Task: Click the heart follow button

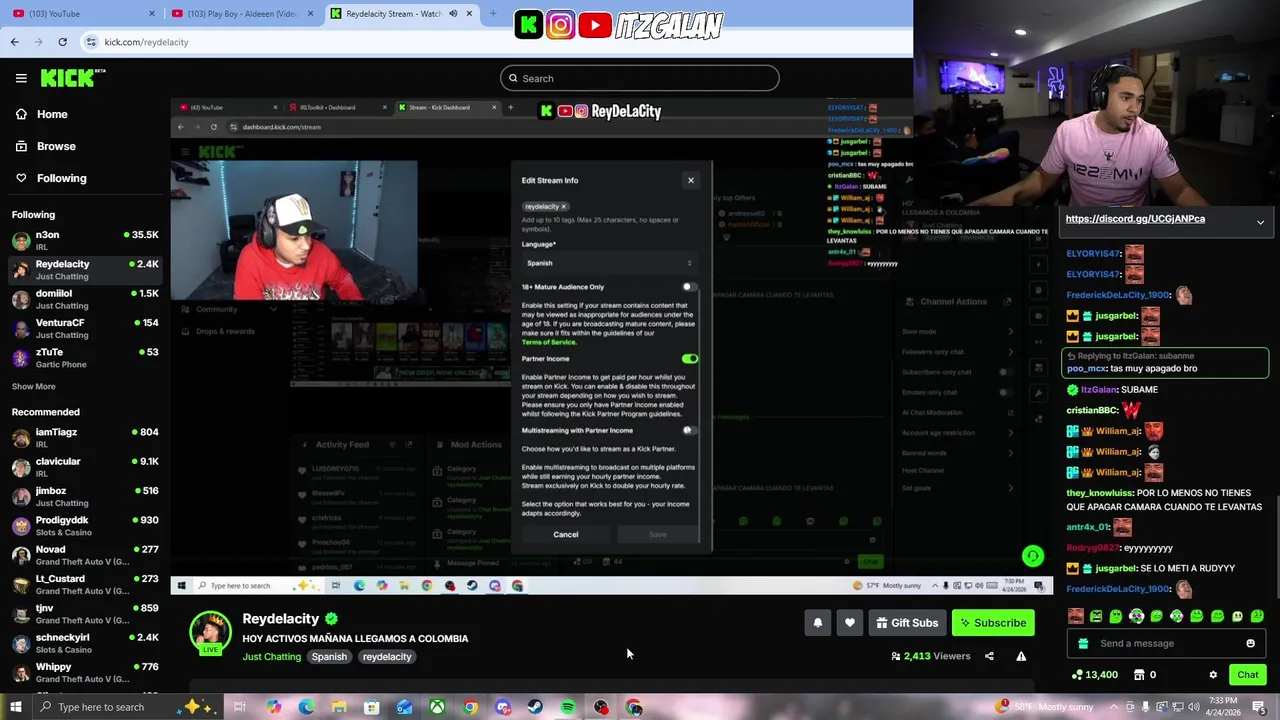Action: coord(849,623)
